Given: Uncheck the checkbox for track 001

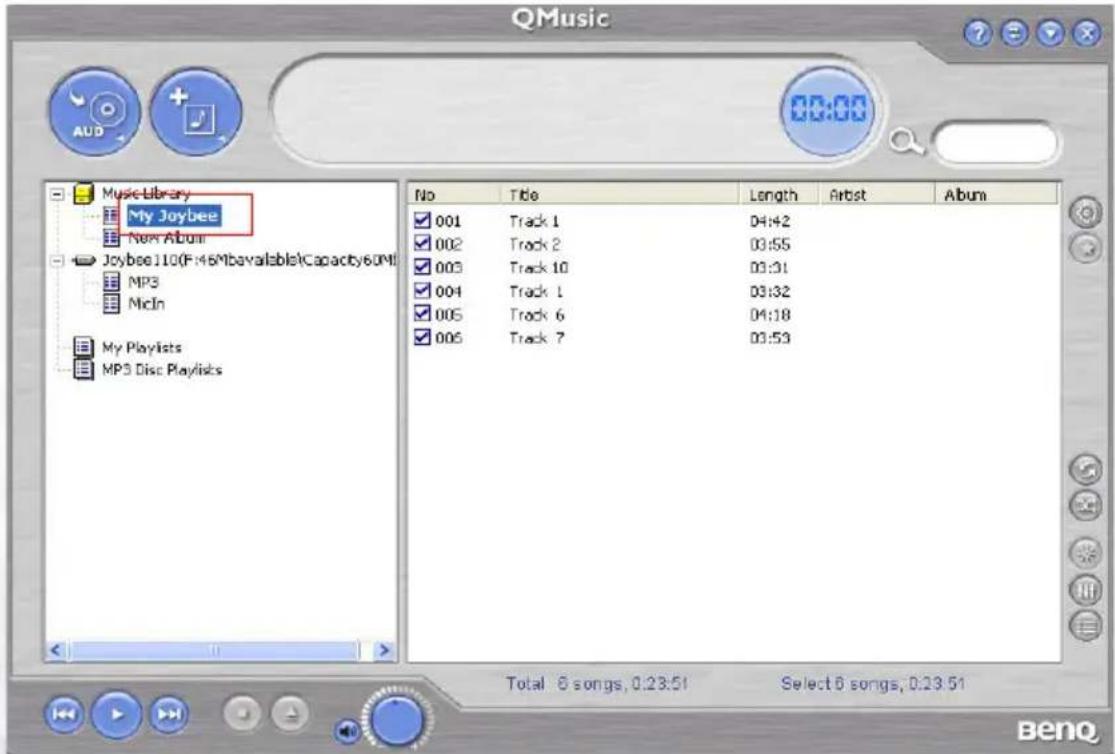Looking at the screenshot, I should pos(422,220).
